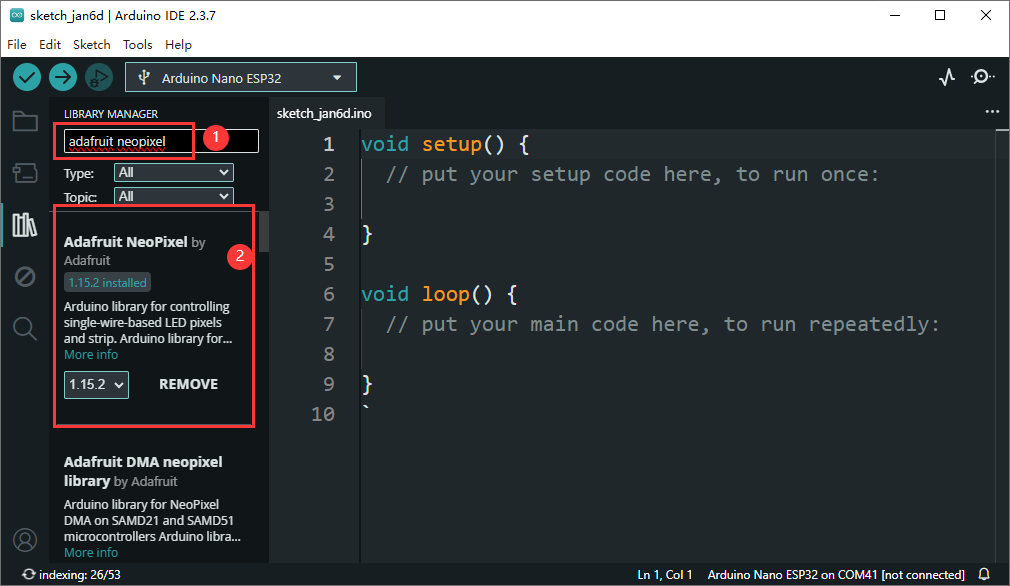Expand the Type filter dropdown

point(173,173)
